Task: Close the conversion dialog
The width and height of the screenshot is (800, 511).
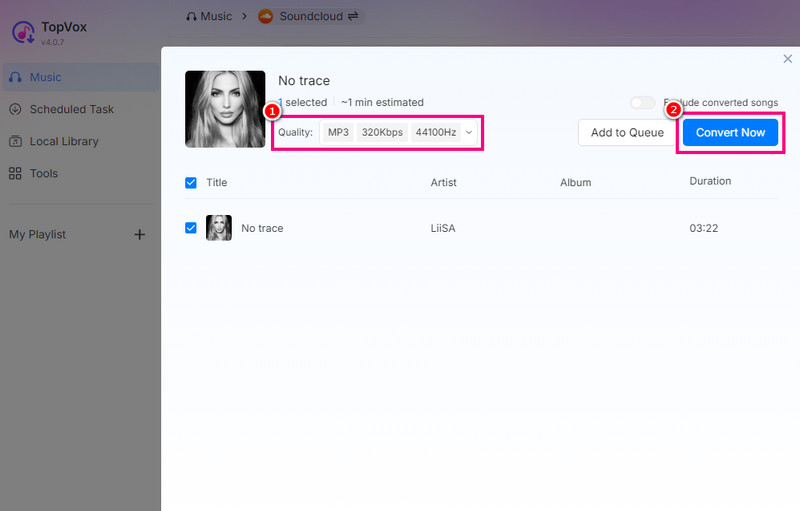Action: tap(787, 59)
